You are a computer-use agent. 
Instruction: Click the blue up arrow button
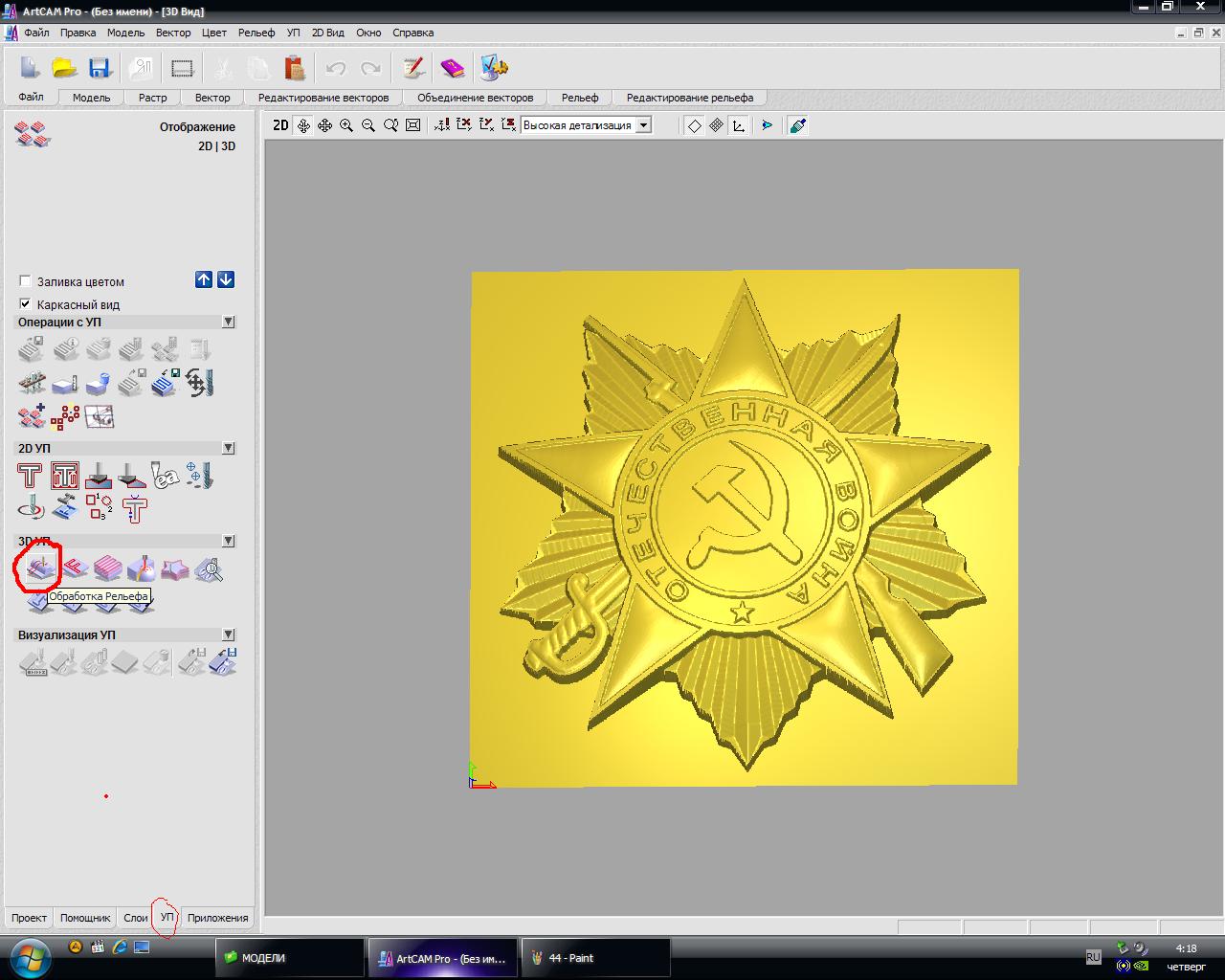(x=204, y=279)
